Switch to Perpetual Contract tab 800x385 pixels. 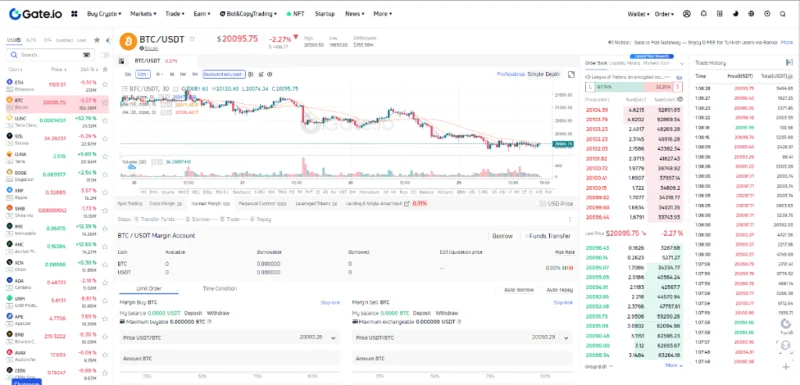point(263,203)
